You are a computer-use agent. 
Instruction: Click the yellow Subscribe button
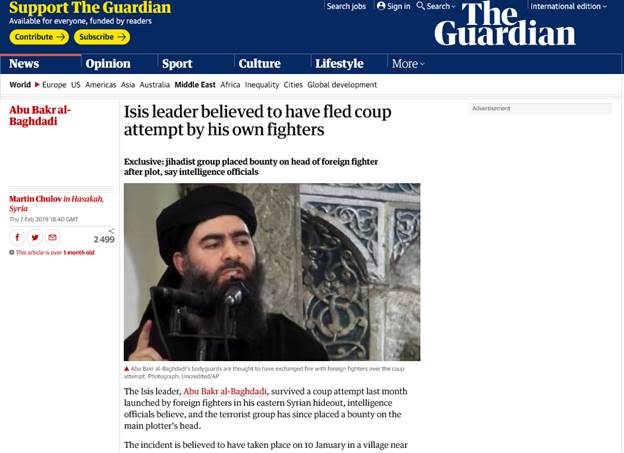click(x=102, y=37)
